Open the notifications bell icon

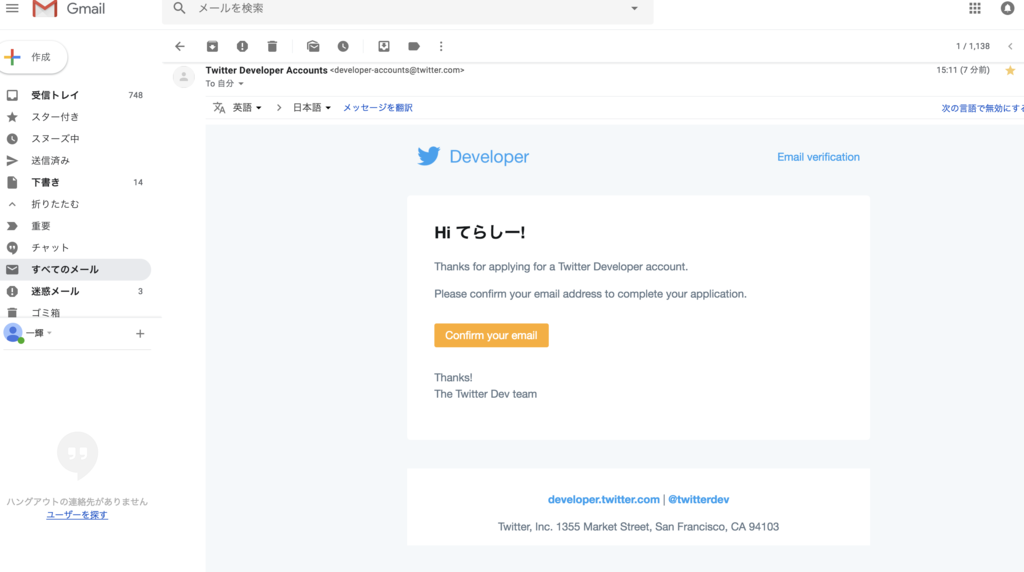click(x=1008, y=8)
